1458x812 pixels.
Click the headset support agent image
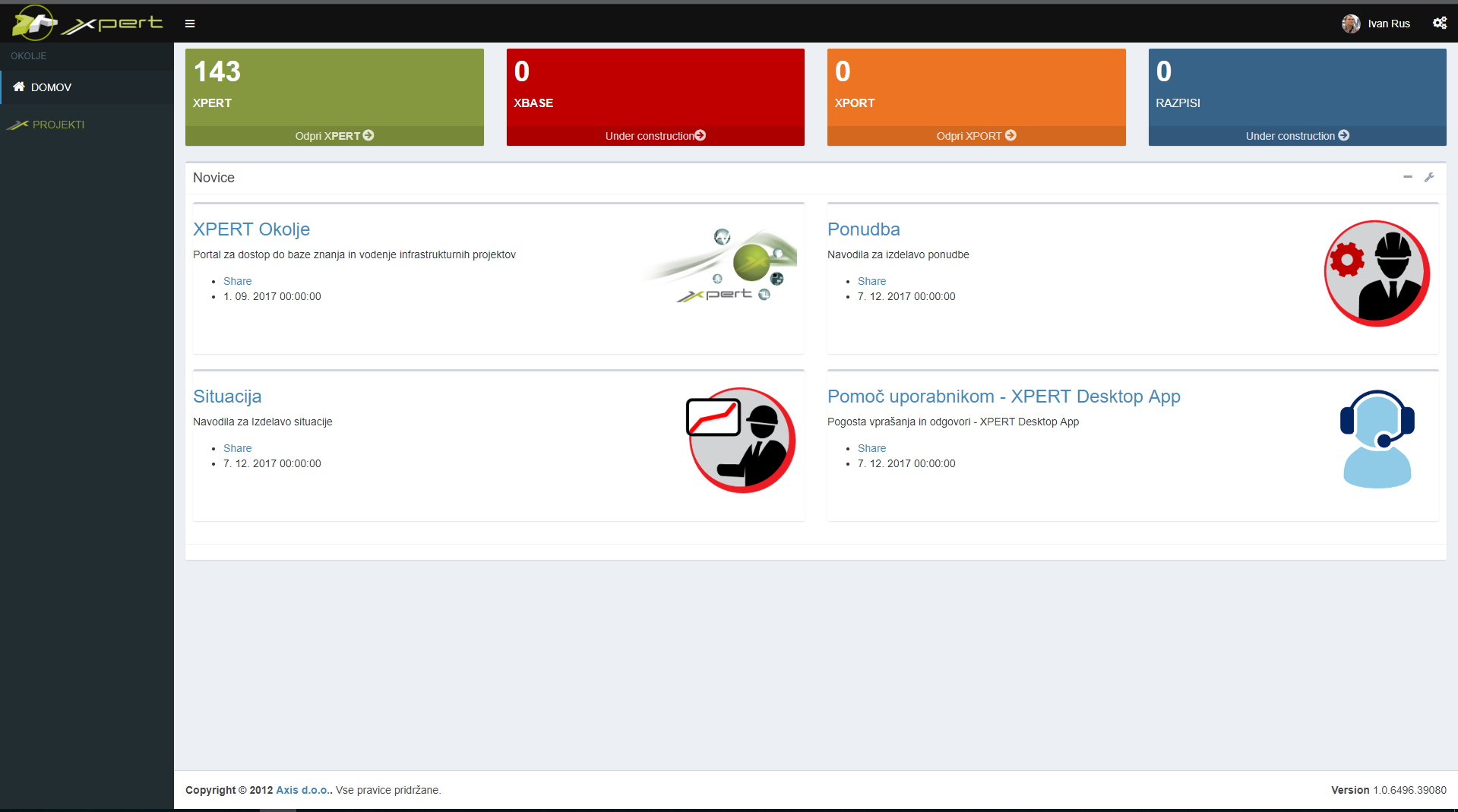point(1376,440)
